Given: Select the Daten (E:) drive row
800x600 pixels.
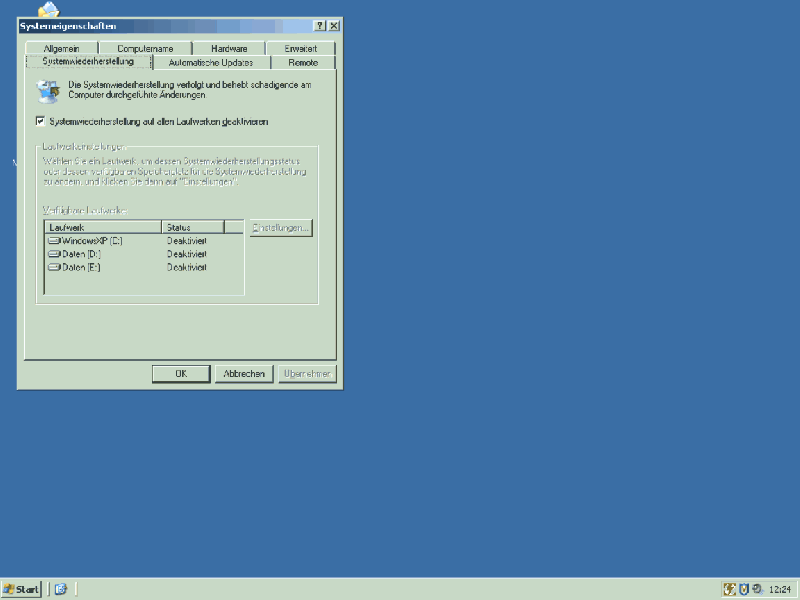Looking at the screenshot, I should click(144, 267).
